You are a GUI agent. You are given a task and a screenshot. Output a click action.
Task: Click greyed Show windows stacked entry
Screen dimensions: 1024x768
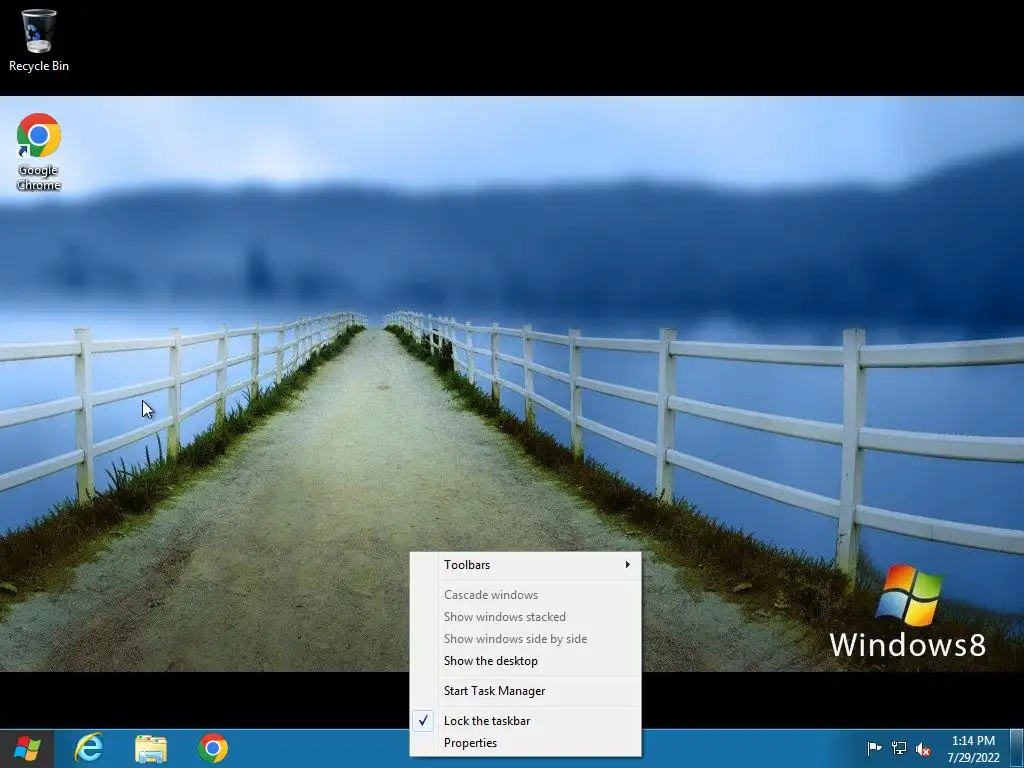(x=526, y=617)
